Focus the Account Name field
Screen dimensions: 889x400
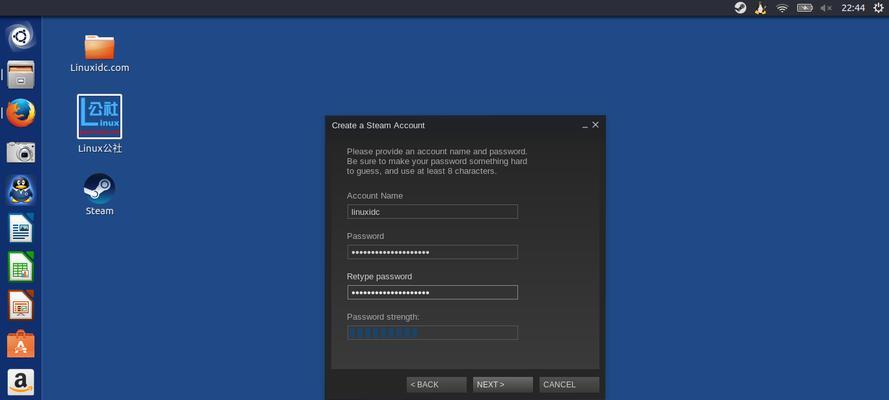432,211
